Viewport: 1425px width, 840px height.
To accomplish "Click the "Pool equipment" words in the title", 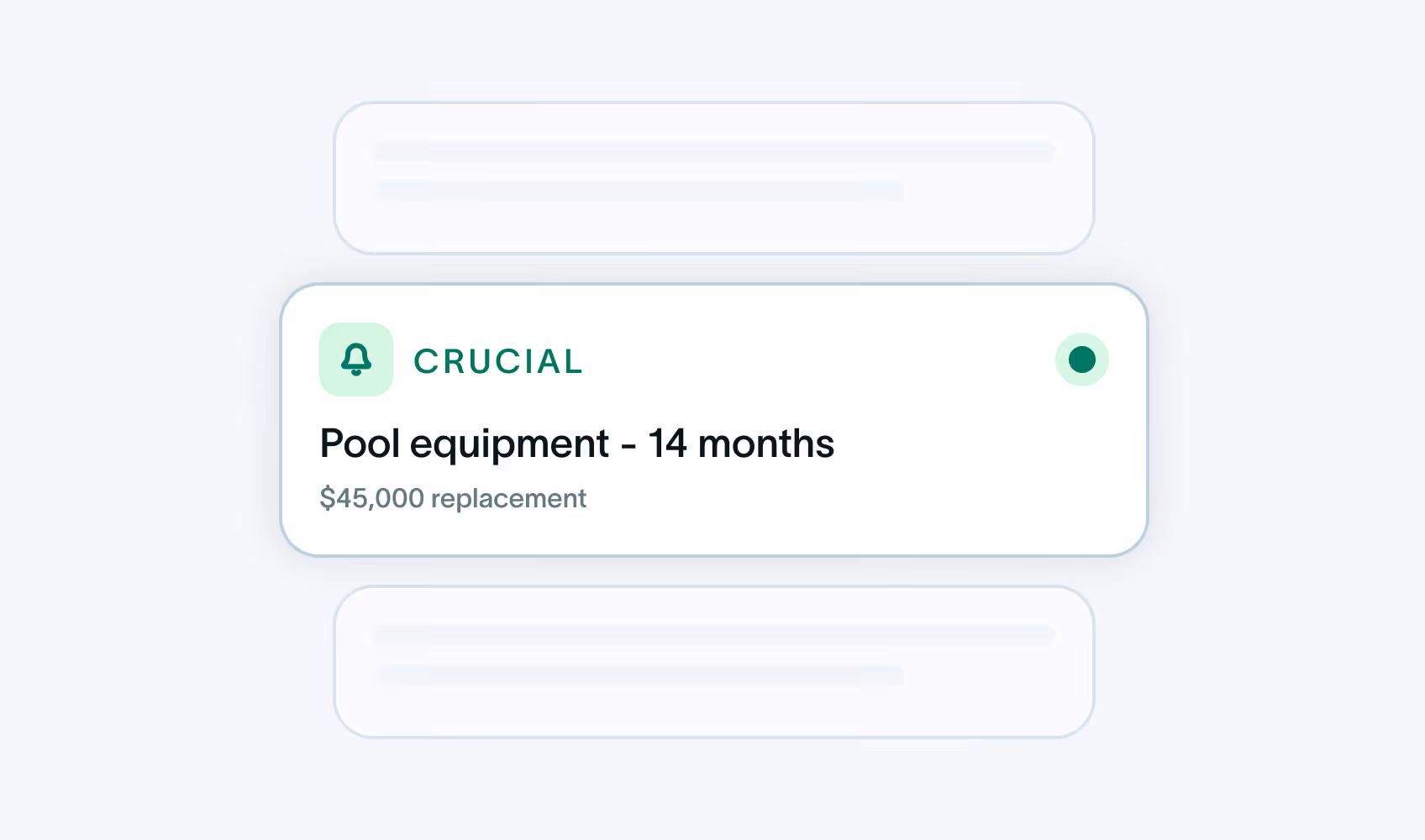I will coord(465,445).
